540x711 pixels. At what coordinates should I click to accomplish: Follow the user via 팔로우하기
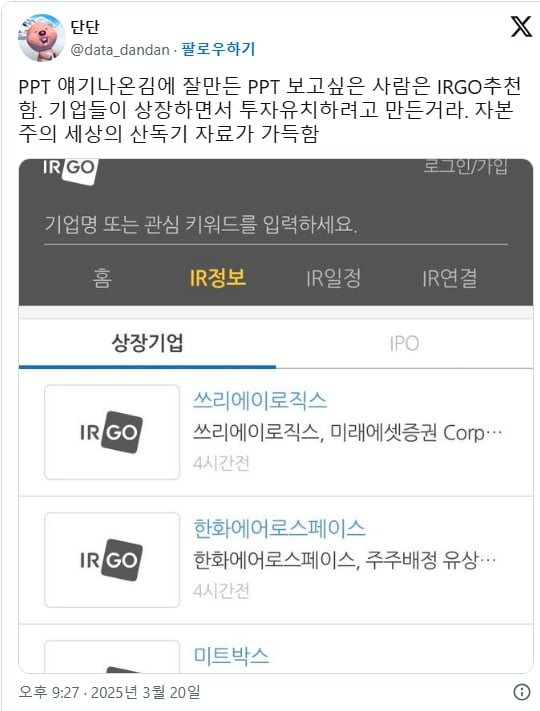pyautogui.click(x=219, y=49)
